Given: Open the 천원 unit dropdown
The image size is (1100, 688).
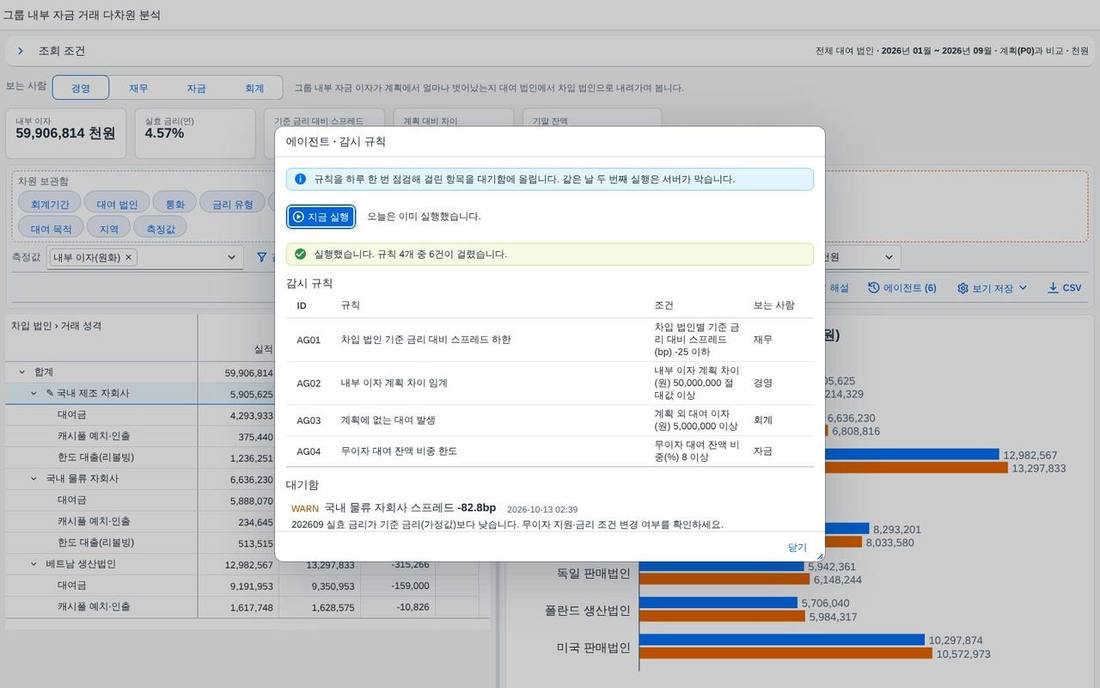Looking at the screenshot, I should [x=889, y=257].
